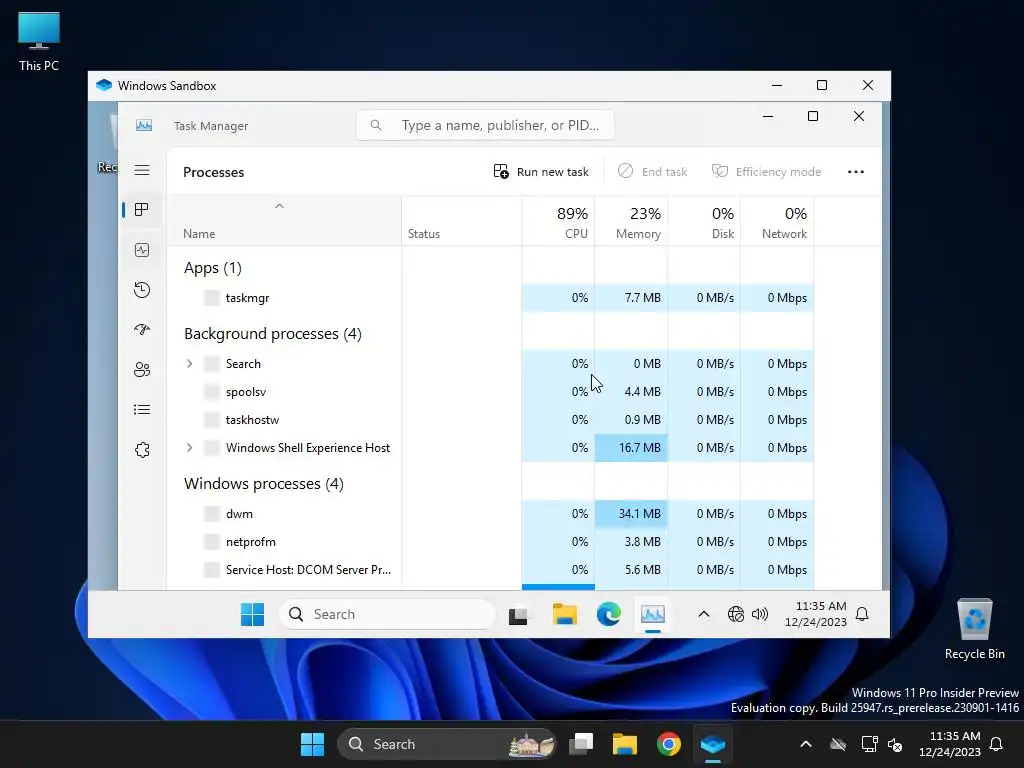Click Status column header
The width and height of the screenshot is (1024, 768).
[462, 222]
